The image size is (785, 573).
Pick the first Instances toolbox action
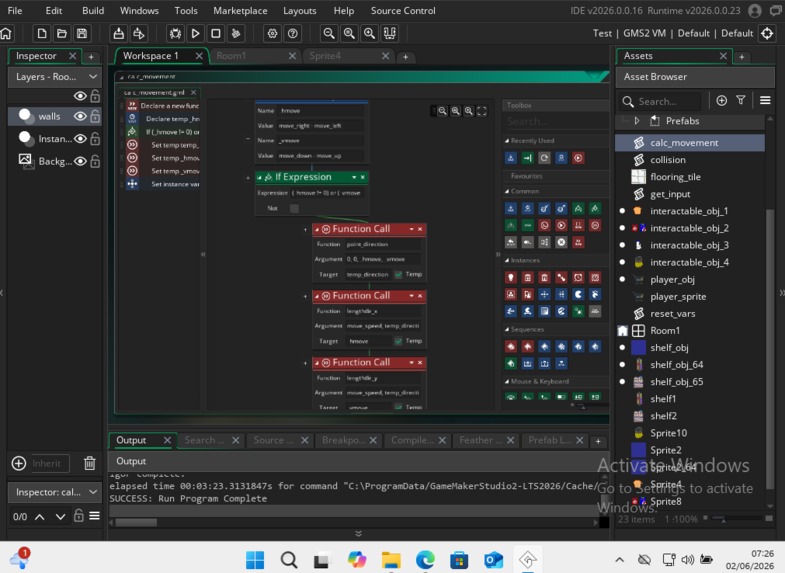click(511, 278)
